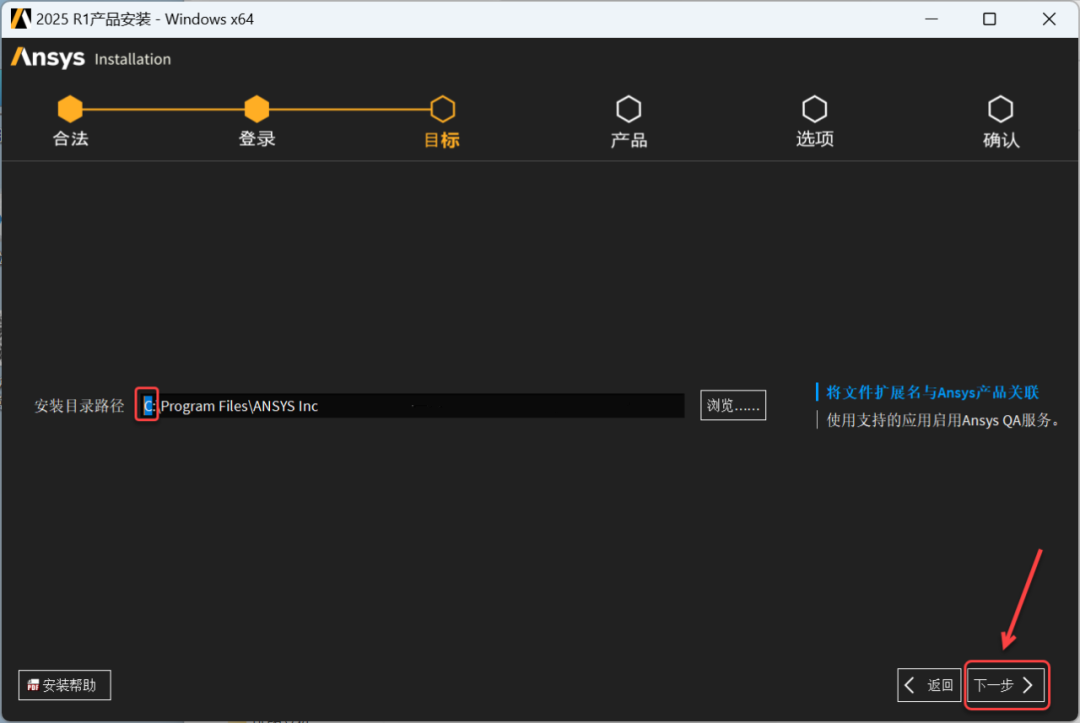Click the 安装目录路径 input field

pos(411,406)
